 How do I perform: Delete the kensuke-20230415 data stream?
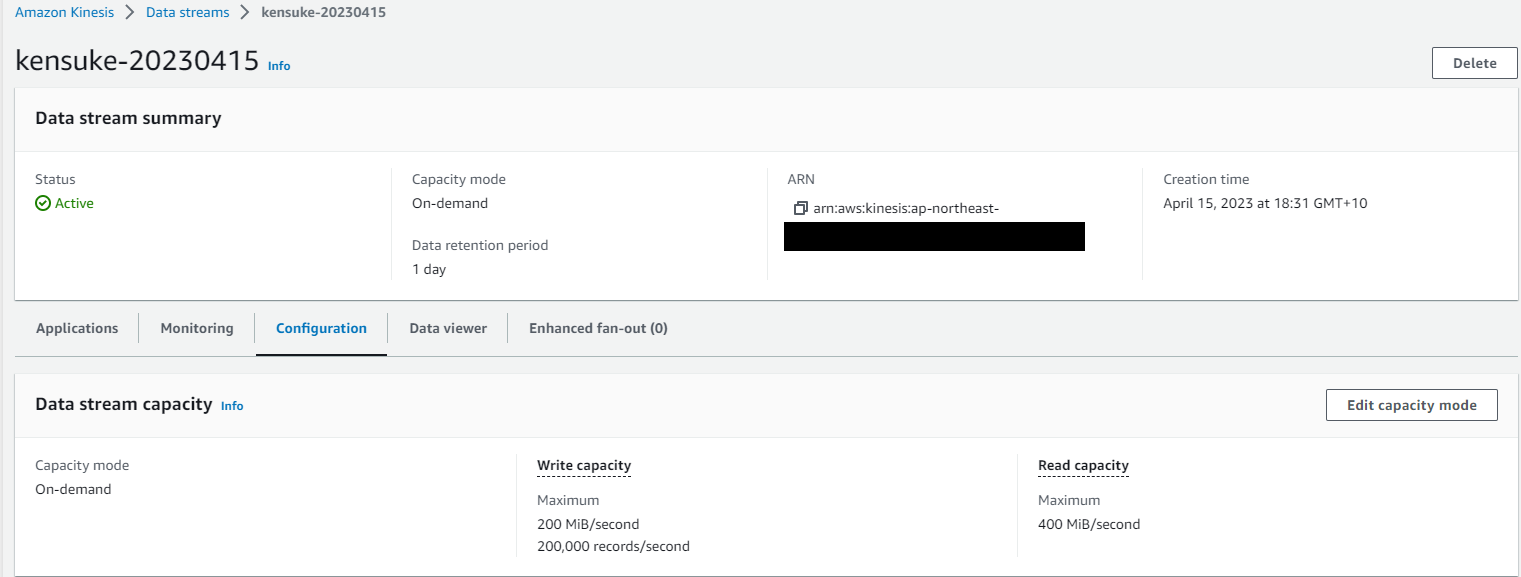[1474, 63]
